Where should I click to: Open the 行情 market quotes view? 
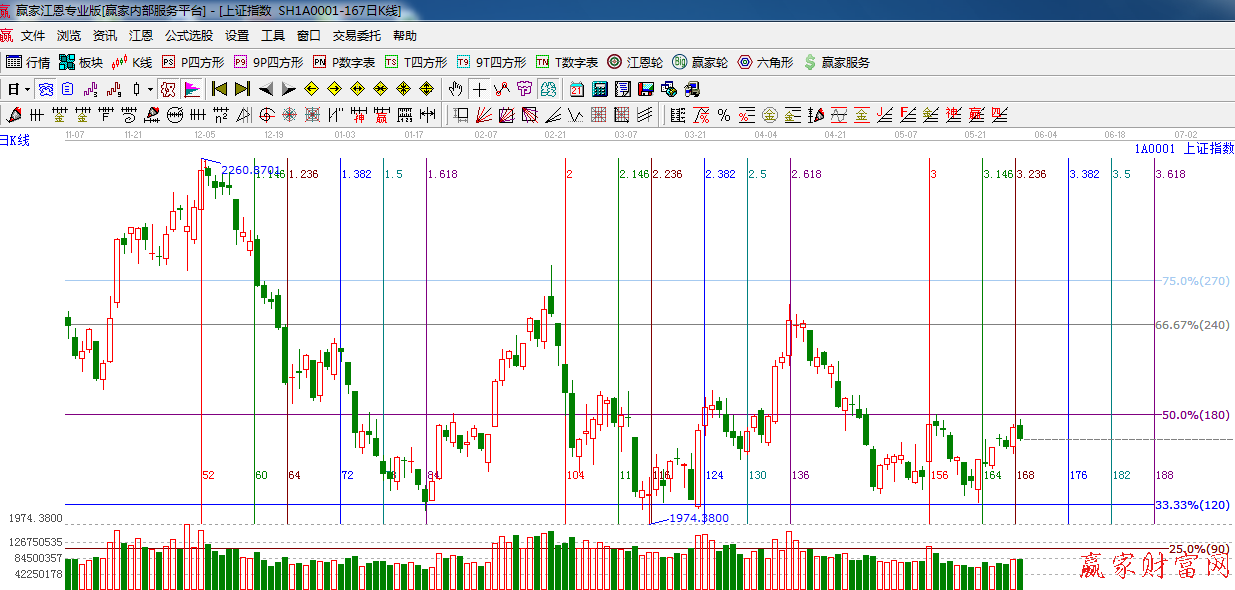click(x=28, y=62)
